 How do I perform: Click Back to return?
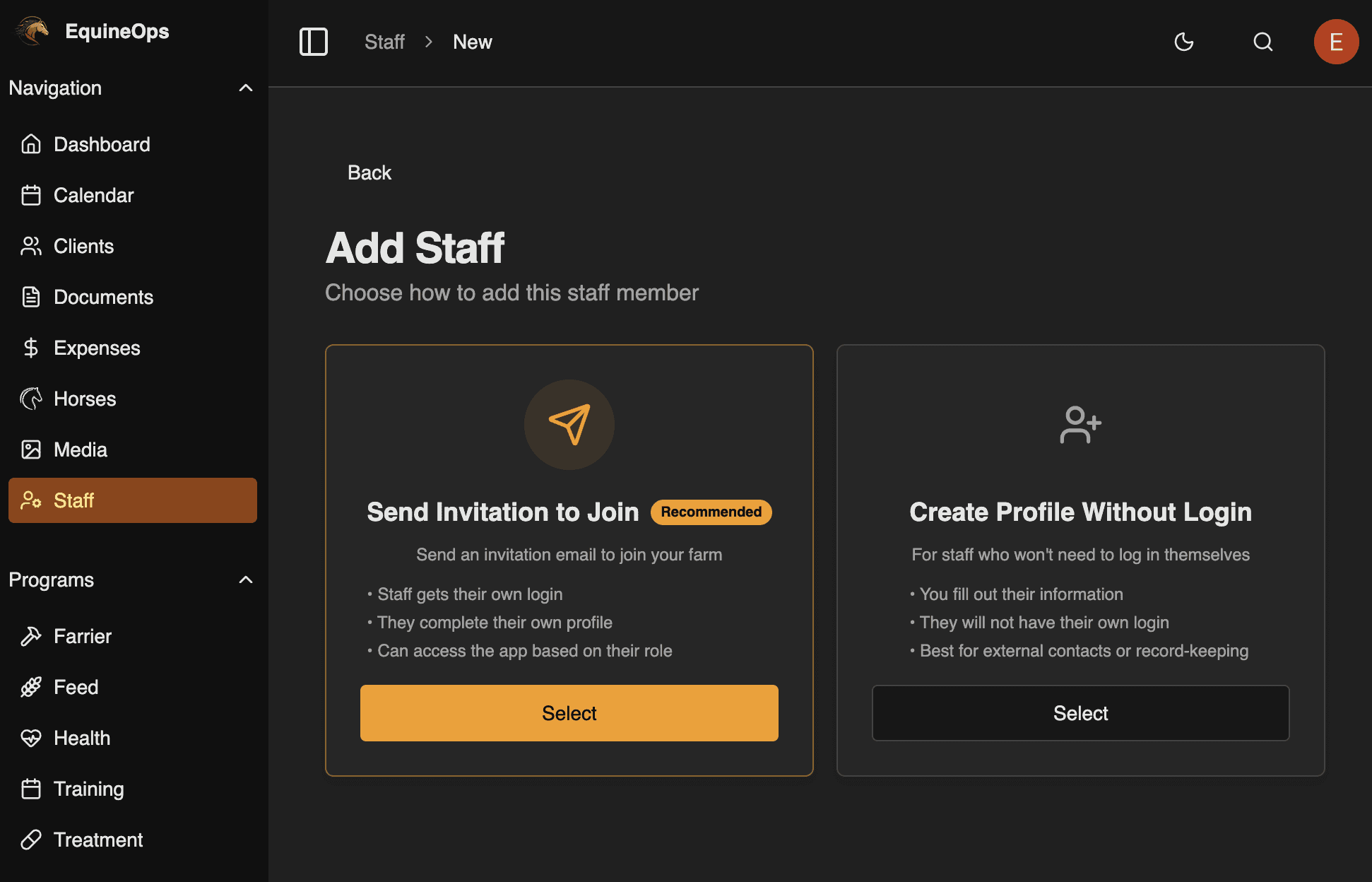click(x=369, y=172)
